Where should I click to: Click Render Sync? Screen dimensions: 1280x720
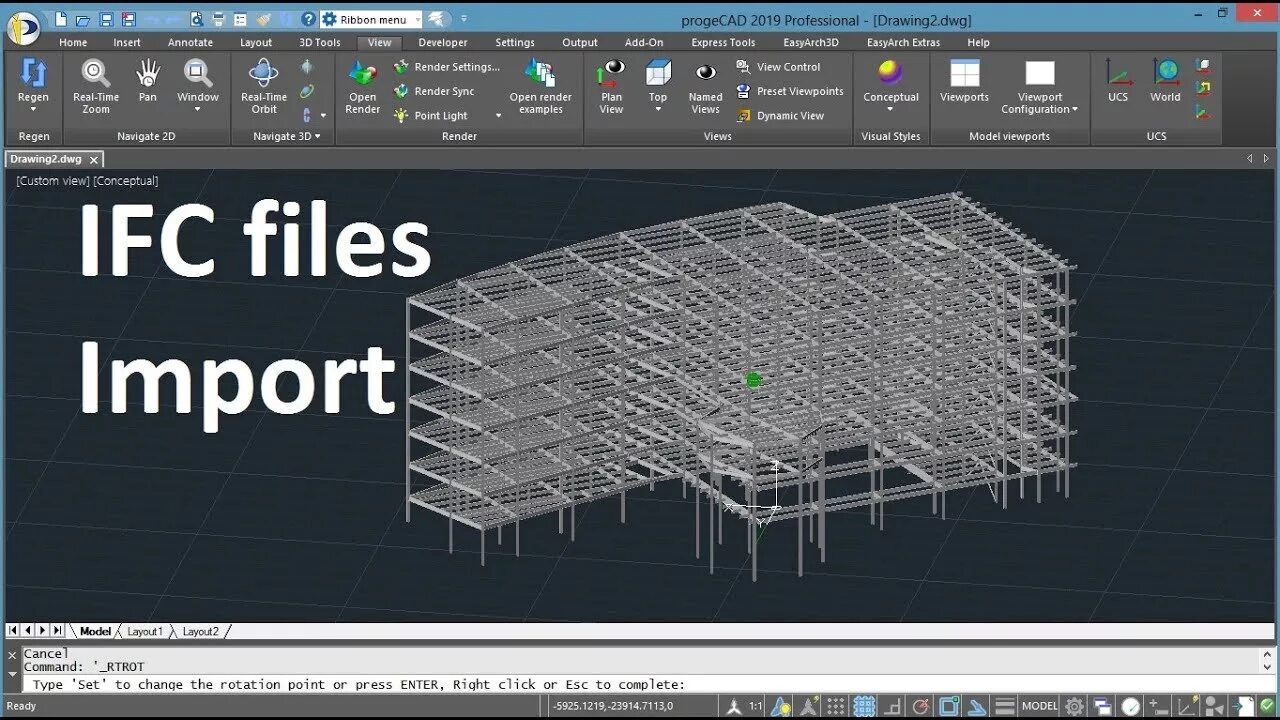click(434, 91)
